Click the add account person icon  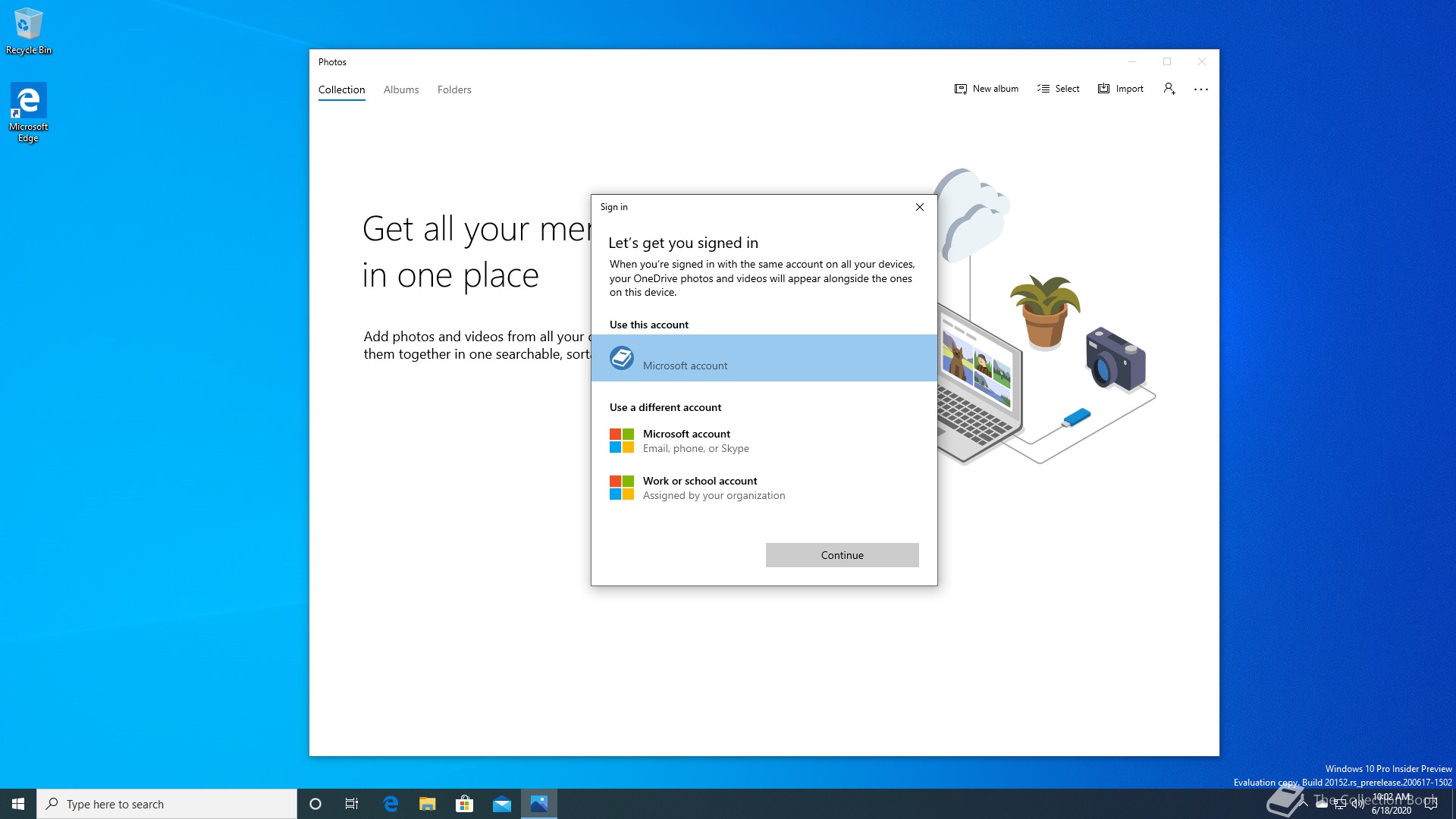[x=1169, y=89]
